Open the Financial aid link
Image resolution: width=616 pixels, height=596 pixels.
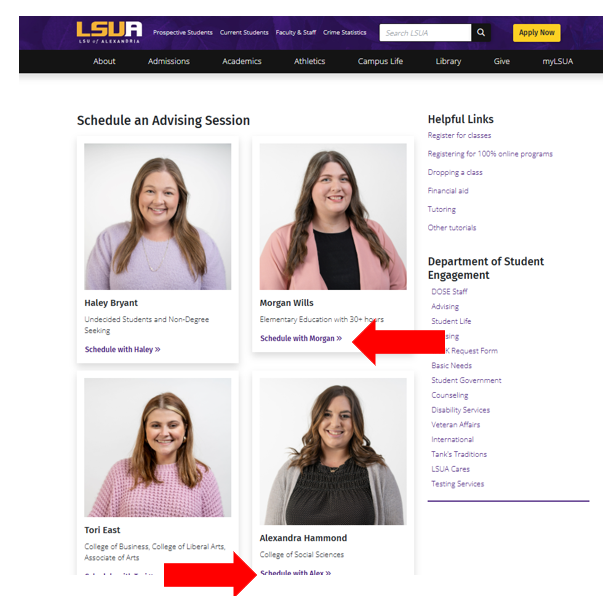pos(448,191)
